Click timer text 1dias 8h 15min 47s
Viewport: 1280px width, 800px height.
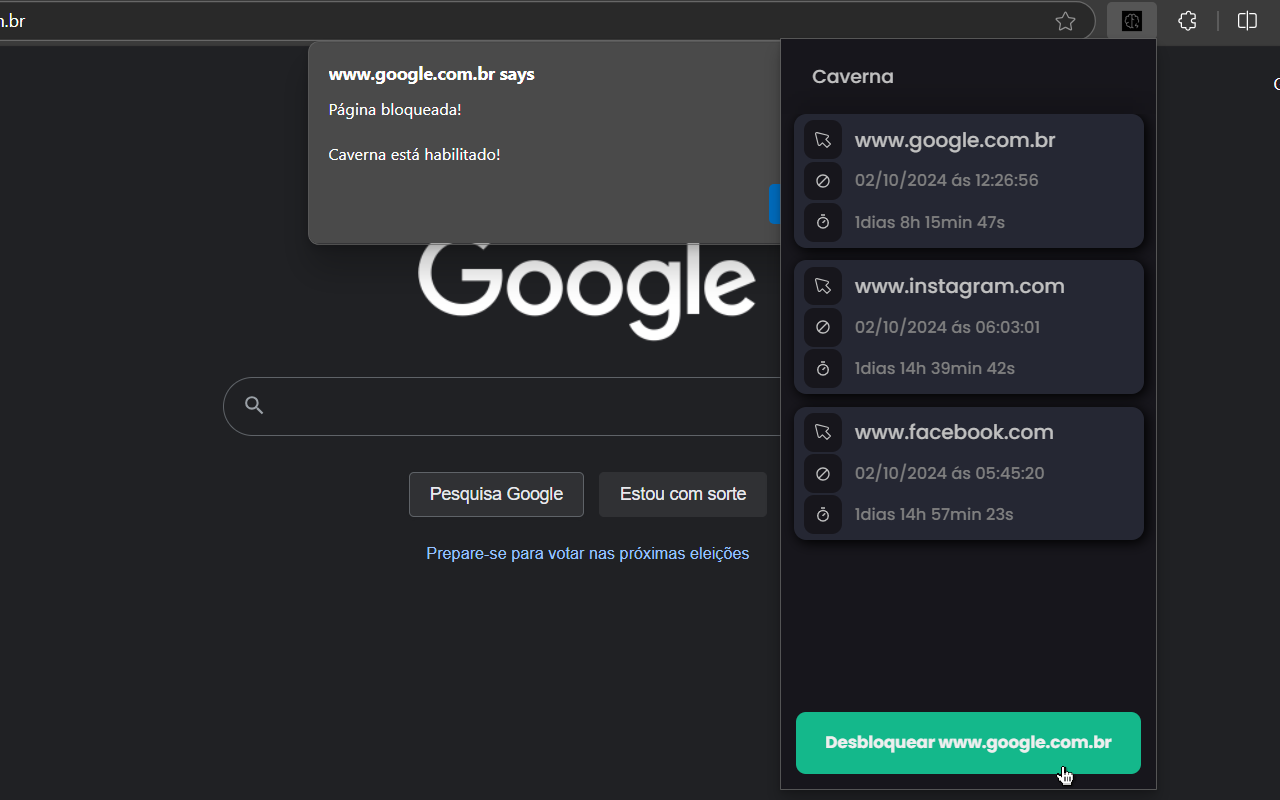929,222
